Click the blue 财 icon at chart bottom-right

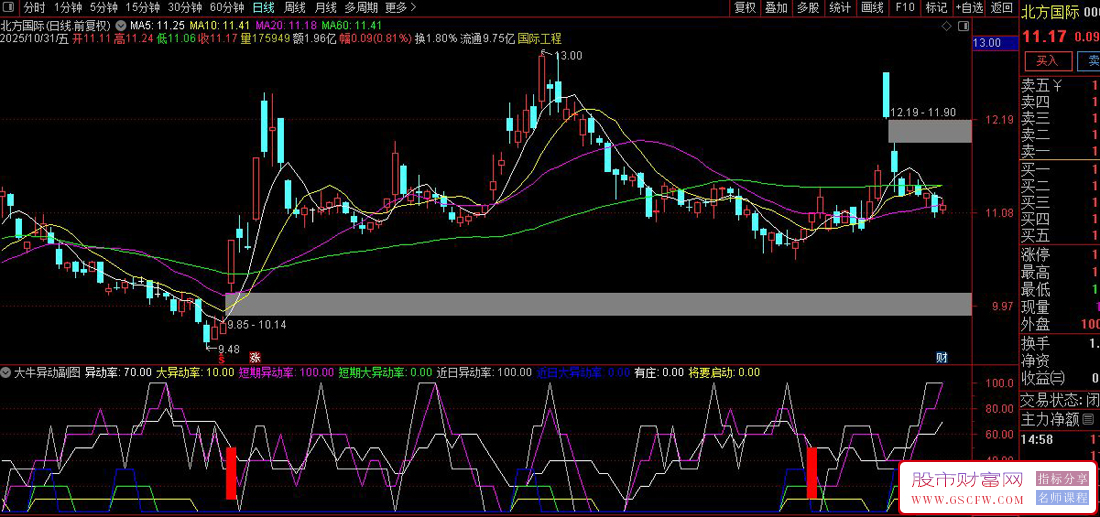941,357
